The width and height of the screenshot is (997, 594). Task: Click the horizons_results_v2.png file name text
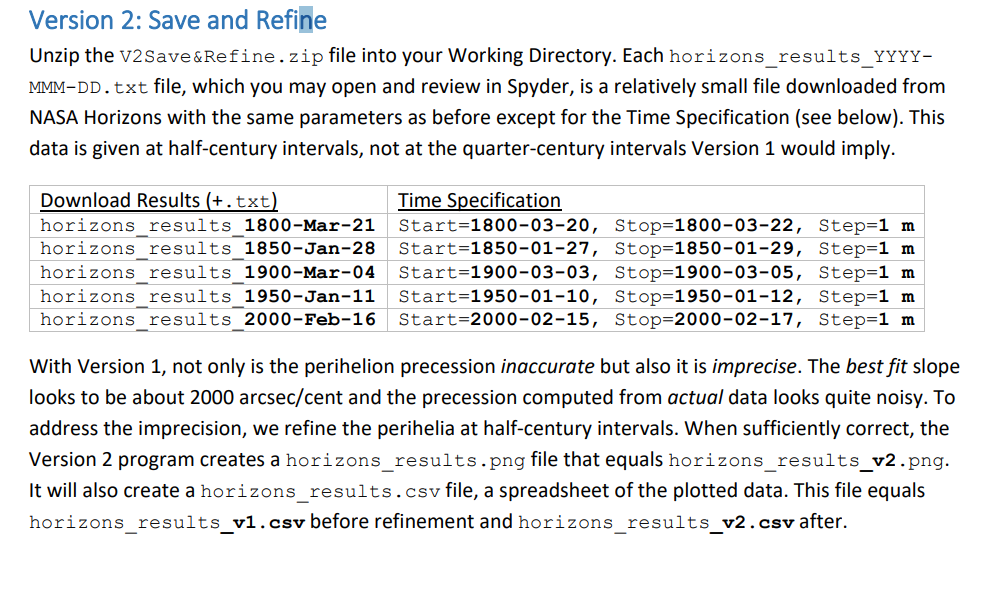[x=806, y=460]
